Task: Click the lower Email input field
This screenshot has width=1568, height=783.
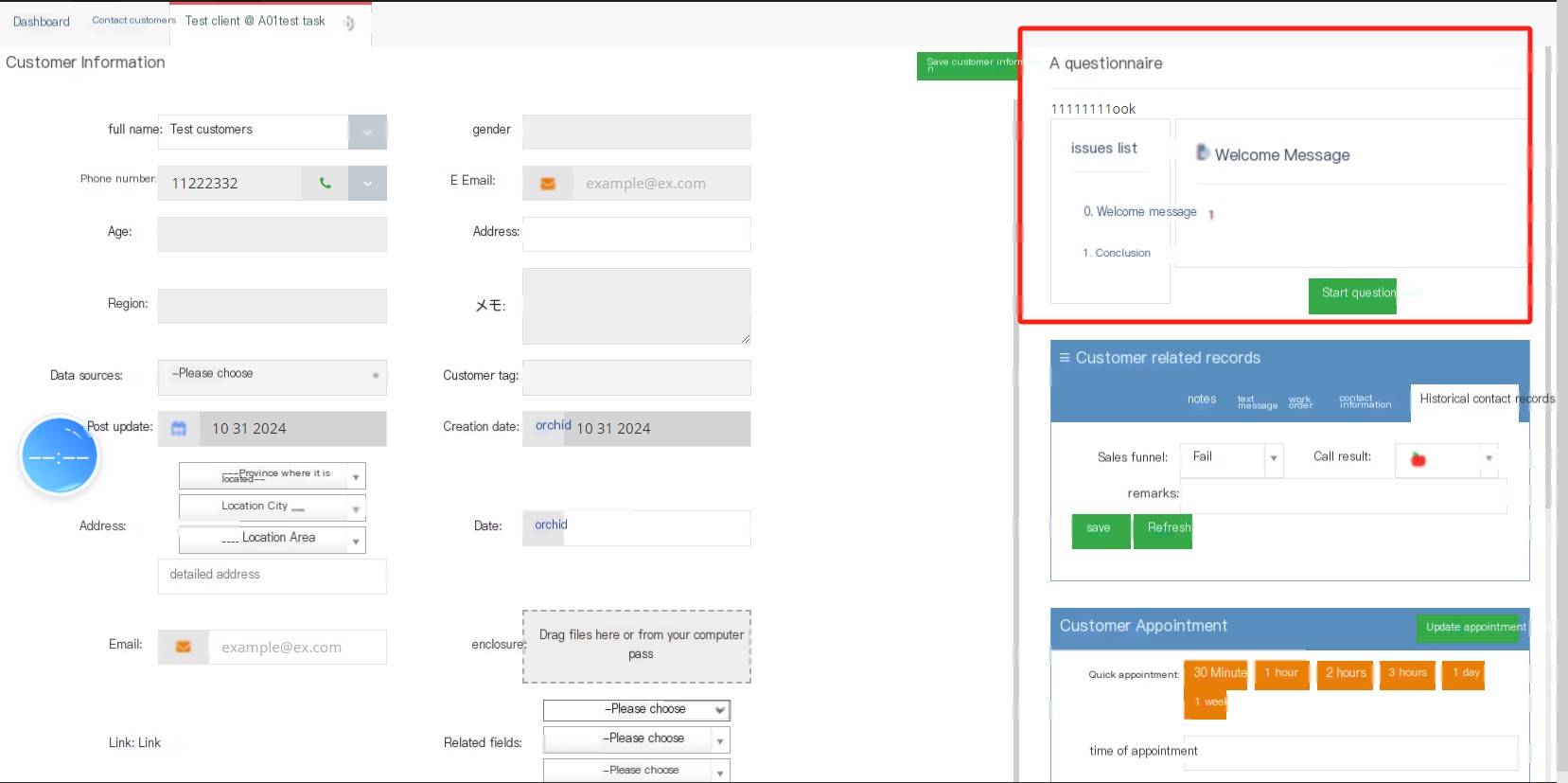Action: coord(297,647)
